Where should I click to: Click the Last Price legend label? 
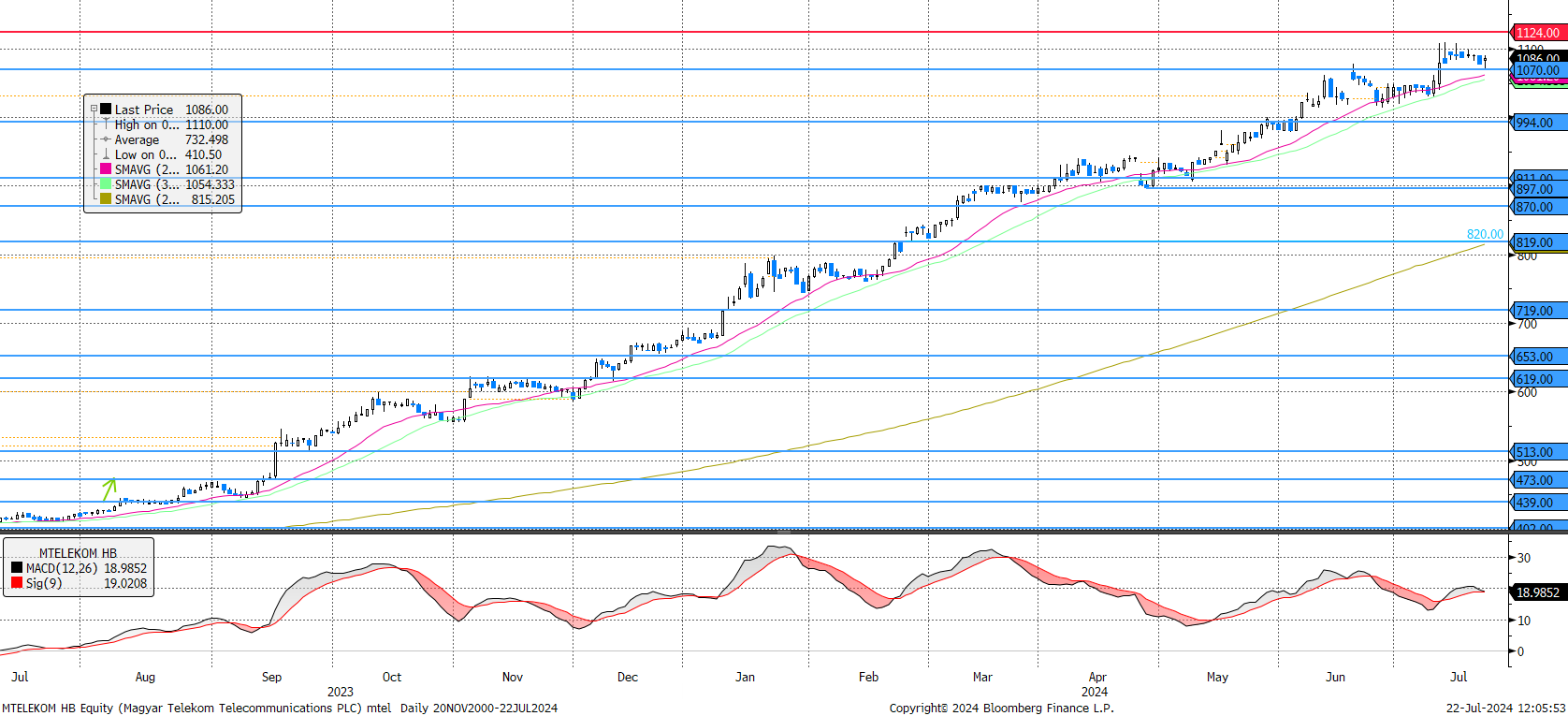coord(144,110)
